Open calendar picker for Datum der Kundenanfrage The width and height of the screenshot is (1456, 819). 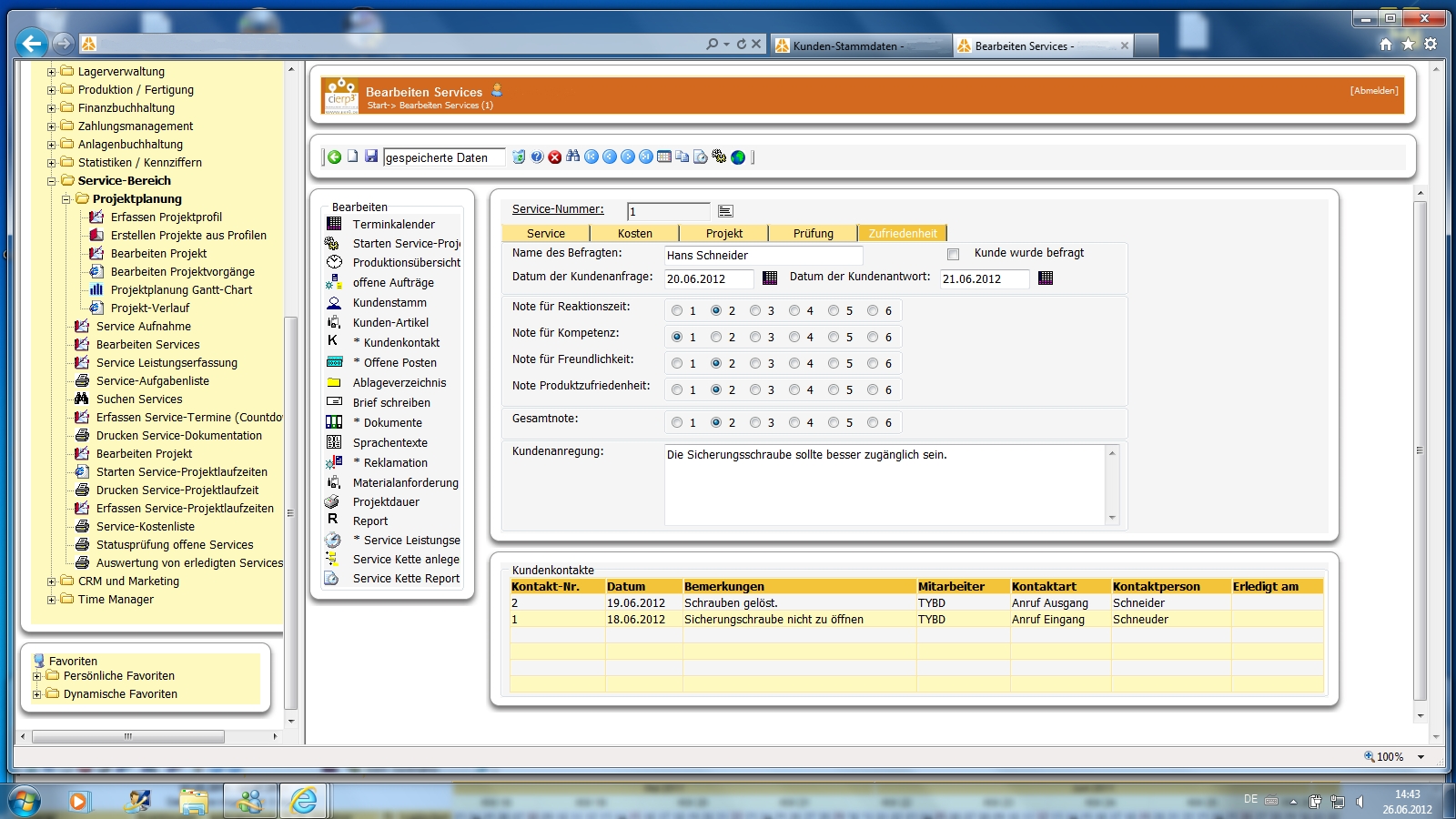coord(770,278)
